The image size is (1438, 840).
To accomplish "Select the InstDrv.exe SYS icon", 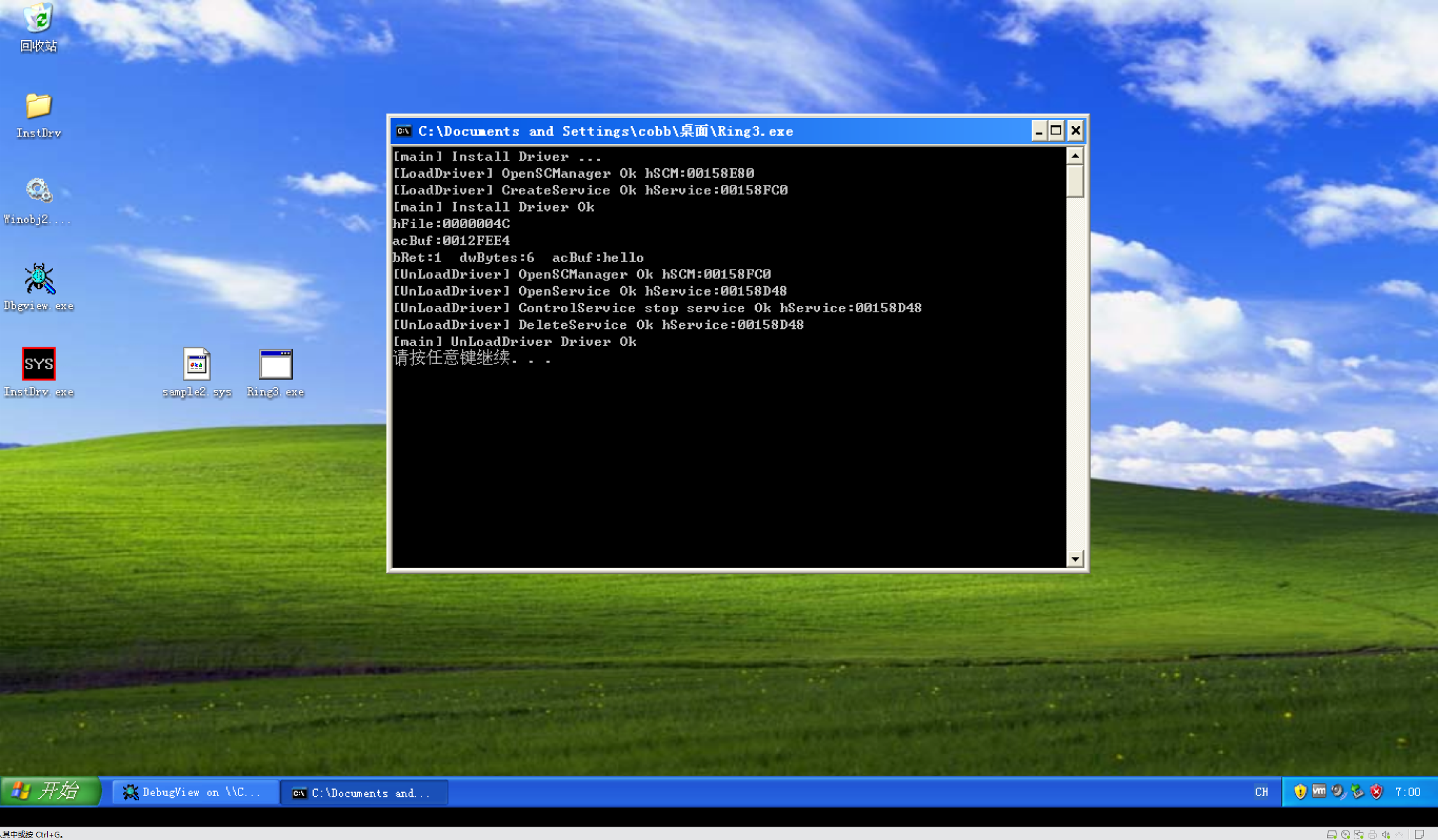I will (x=38, y=364).
